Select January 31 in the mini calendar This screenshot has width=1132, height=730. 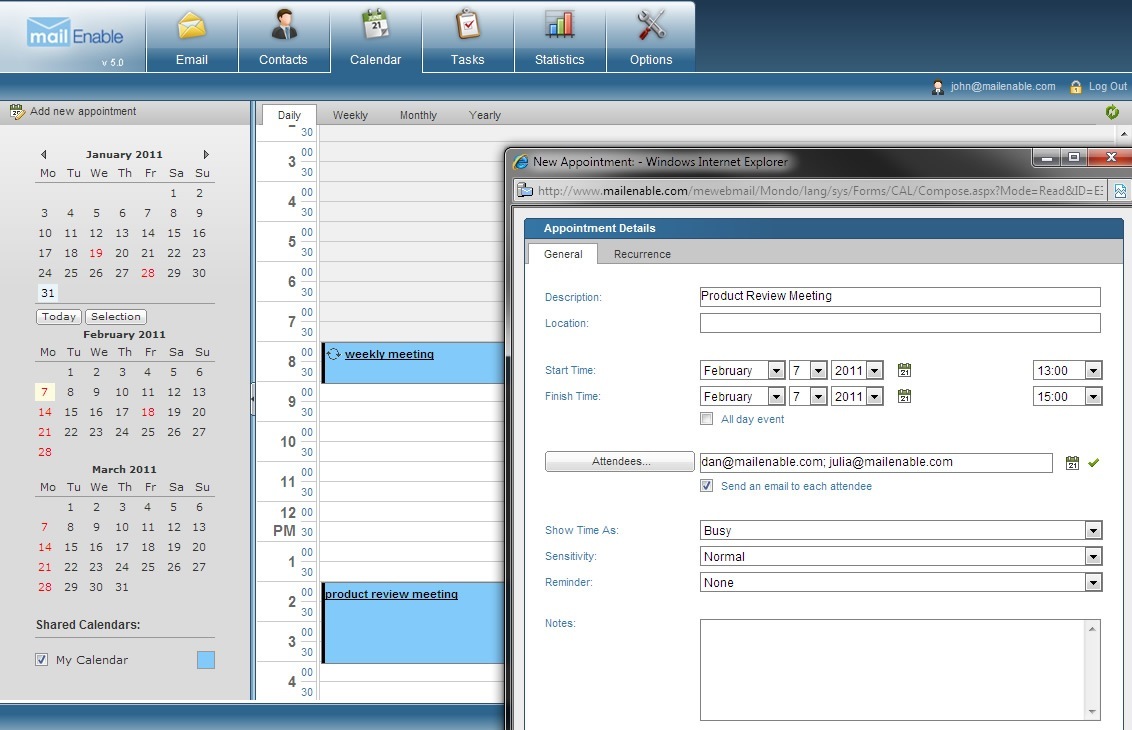pyautogui.click(x=48, y=293)
